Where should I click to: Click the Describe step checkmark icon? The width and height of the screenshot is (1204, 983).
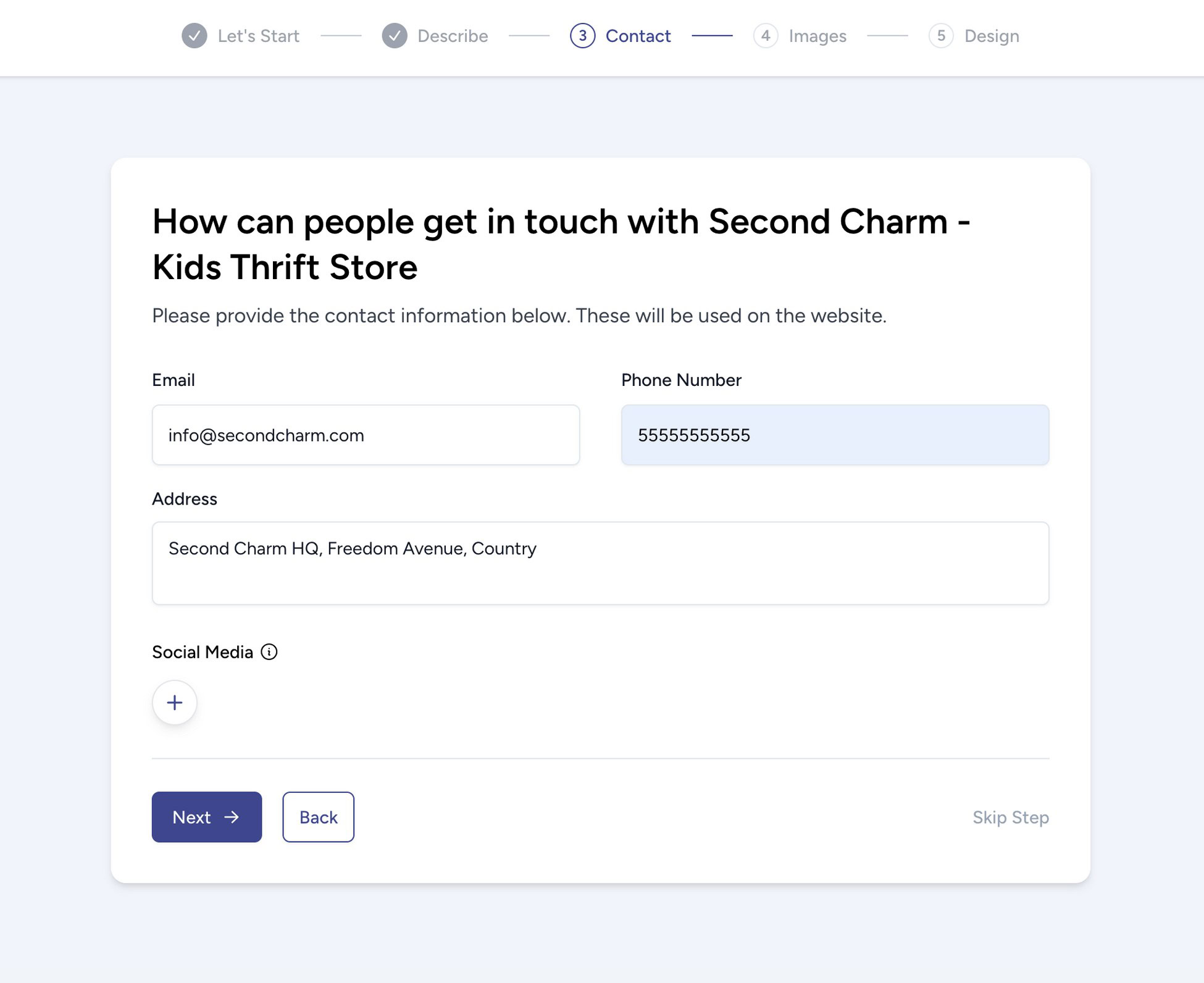click(395, 36)
